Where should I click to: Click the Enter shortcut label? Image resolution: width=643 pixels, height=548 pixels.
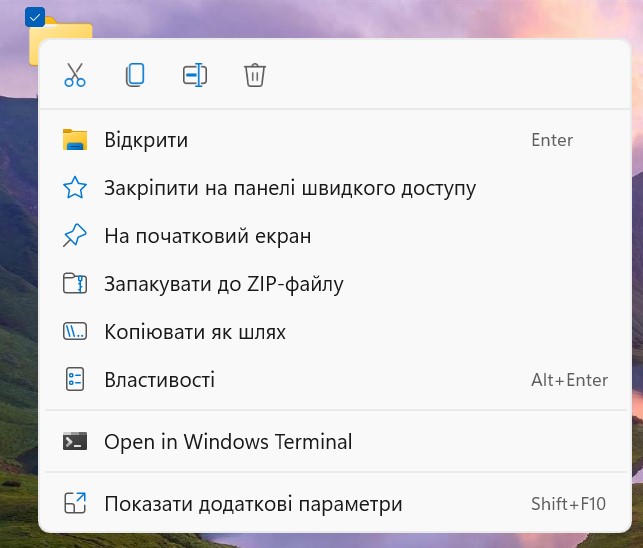click(552, 140)
